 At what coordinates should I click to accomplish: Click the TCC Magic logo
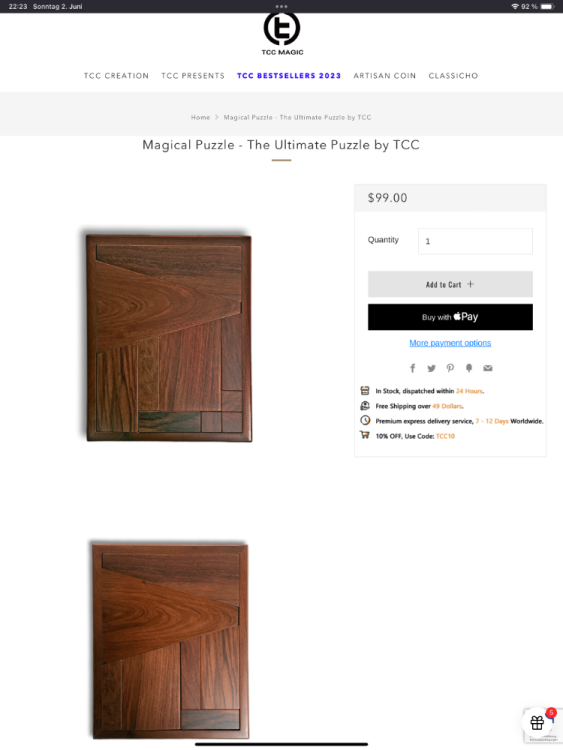[282, 34]
